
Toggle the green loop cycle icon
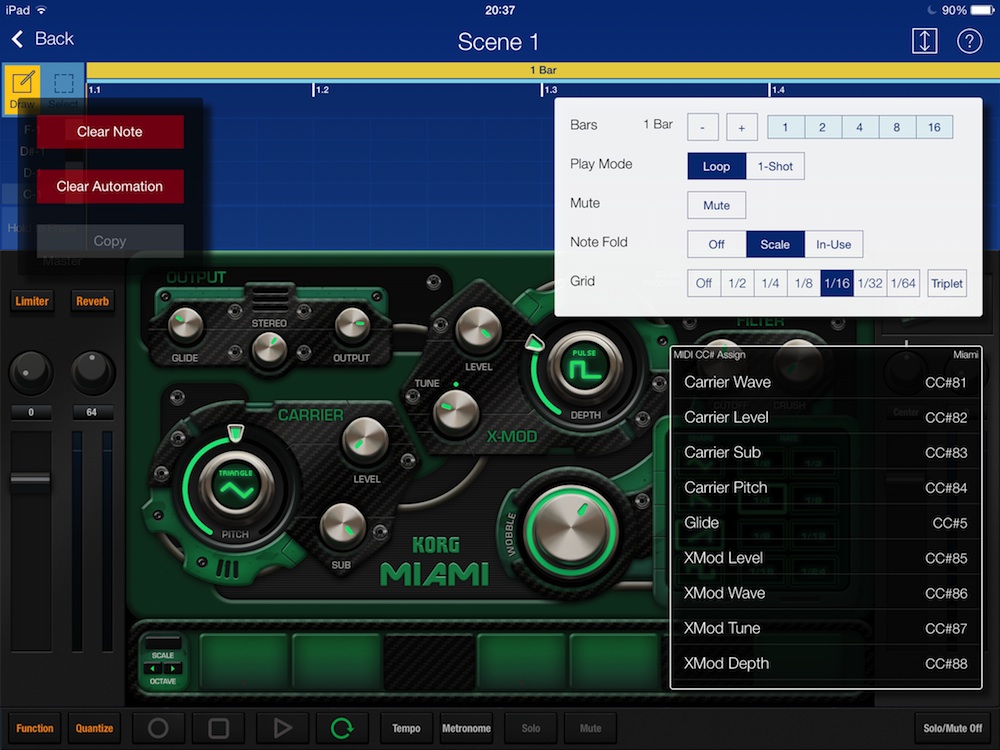tap(342, 728)
